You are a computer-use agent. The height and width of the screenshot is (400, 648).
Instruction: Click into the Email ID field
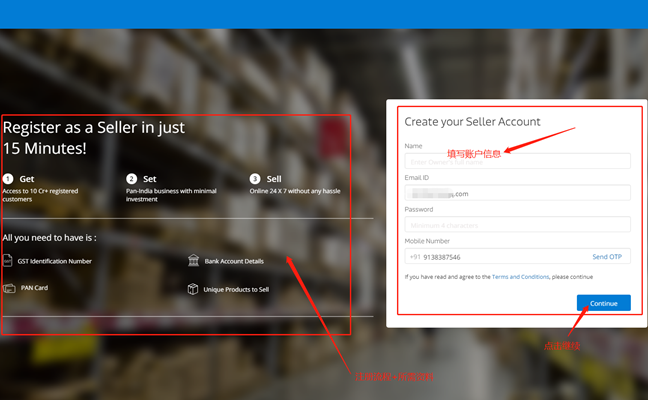(x=517, y=193)
